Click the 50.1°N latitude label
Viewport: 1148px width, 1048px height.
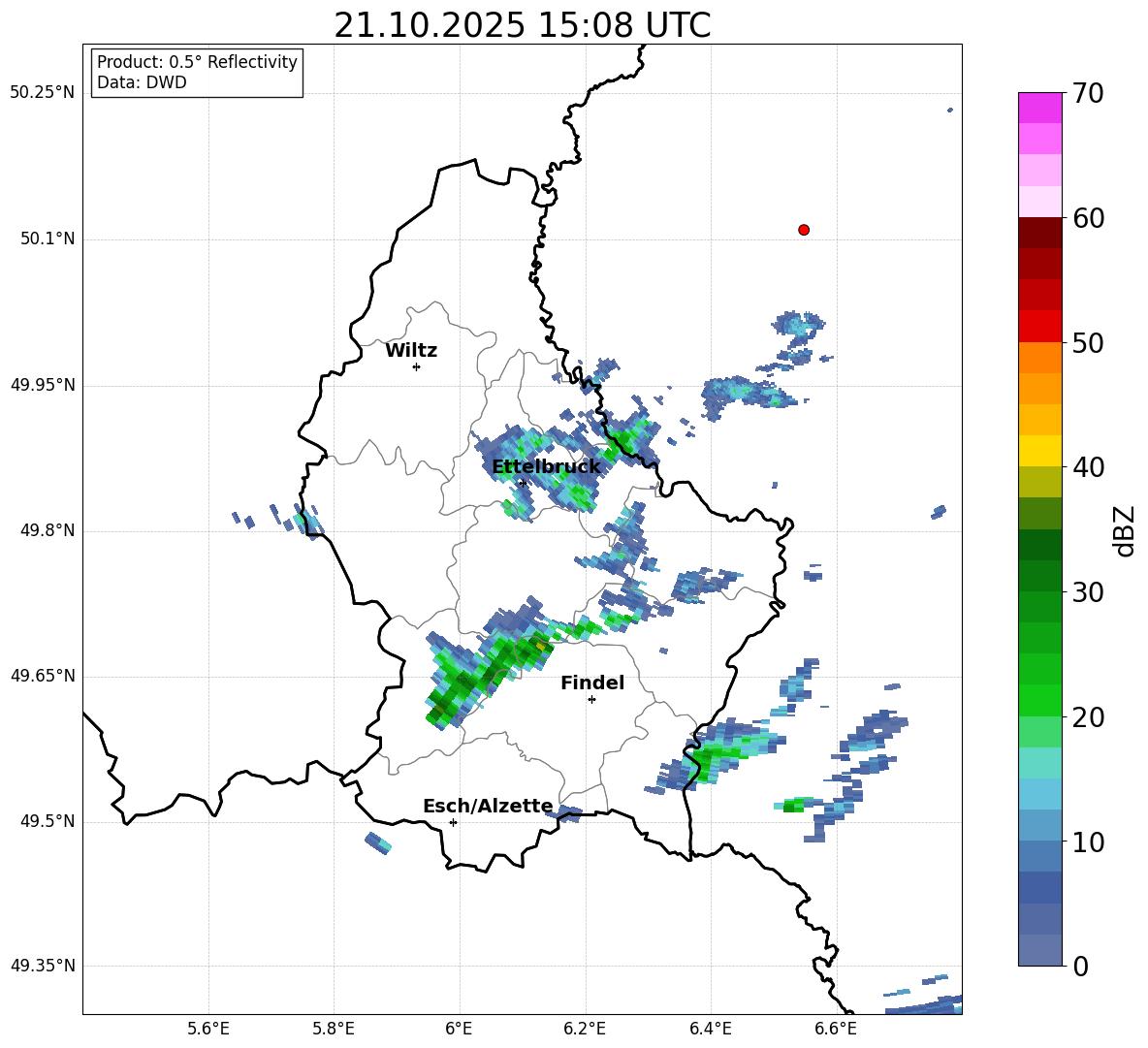pyautogui.click(x=48, y=238)
